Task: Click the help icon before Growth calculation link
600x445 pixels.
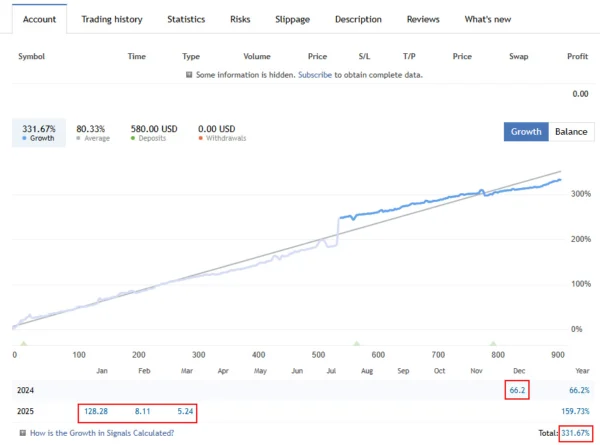Action: coord(22,433)
